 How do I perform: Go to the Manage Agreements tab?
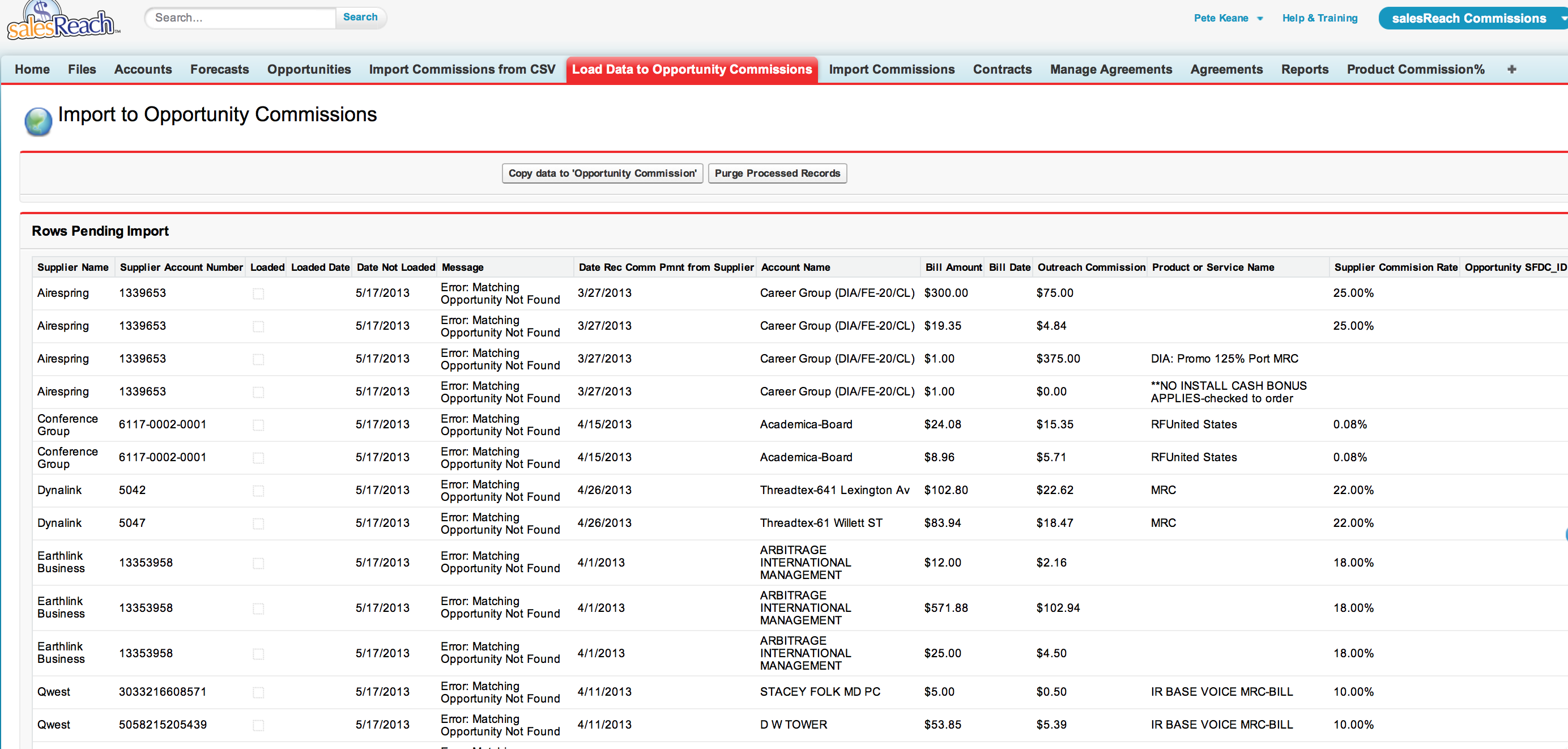[1110, 70]
